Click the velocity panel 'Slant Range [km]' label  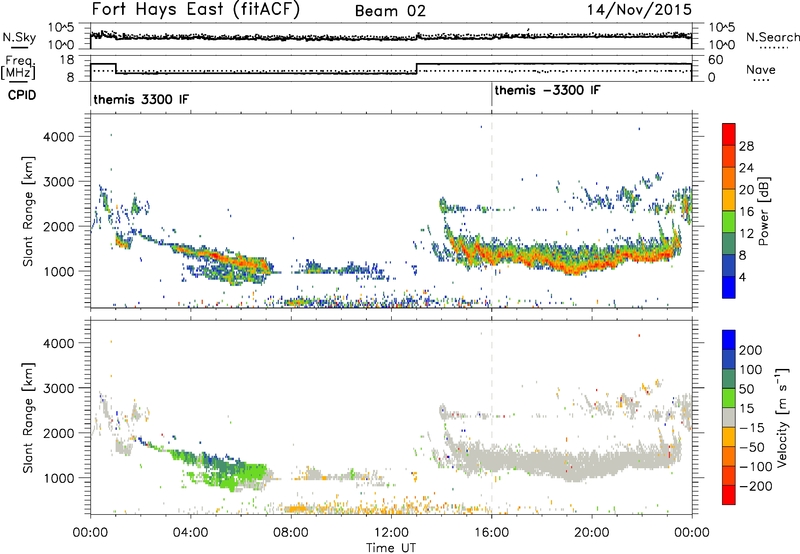28,417
